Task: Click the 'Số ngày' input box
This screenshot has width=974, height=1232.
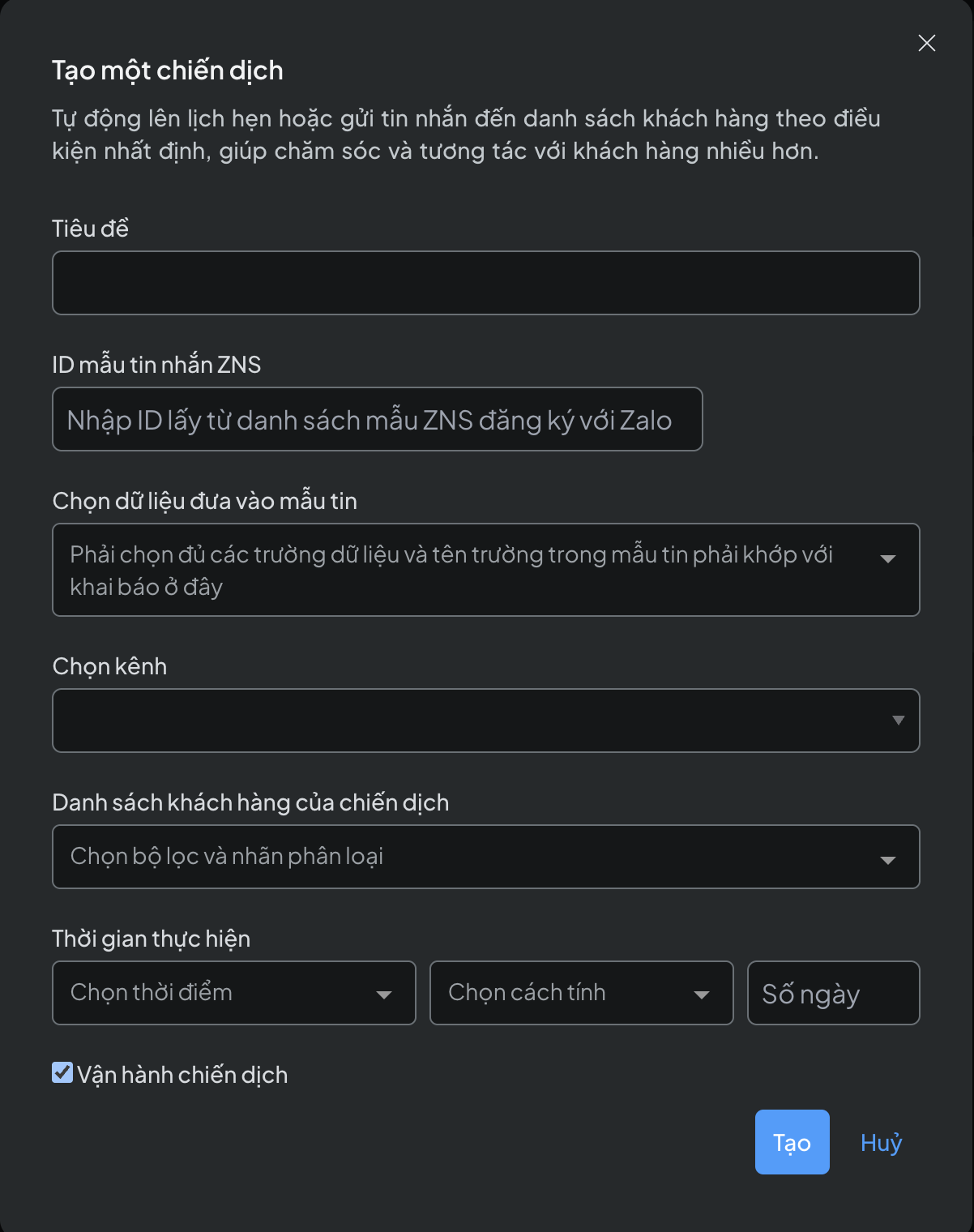Action: [833, 993]
